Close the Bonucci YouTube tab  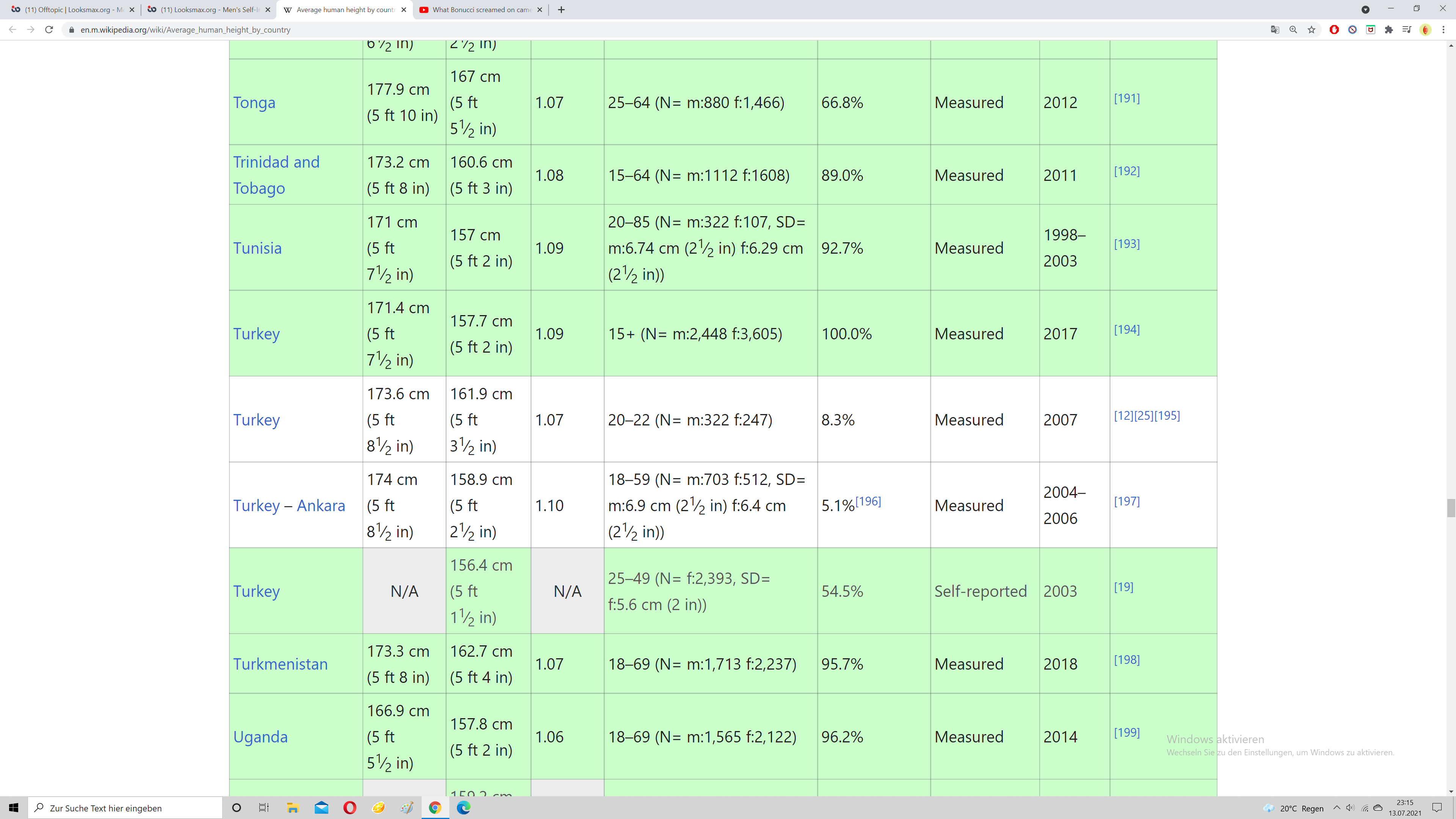click(x=539, y=9)
